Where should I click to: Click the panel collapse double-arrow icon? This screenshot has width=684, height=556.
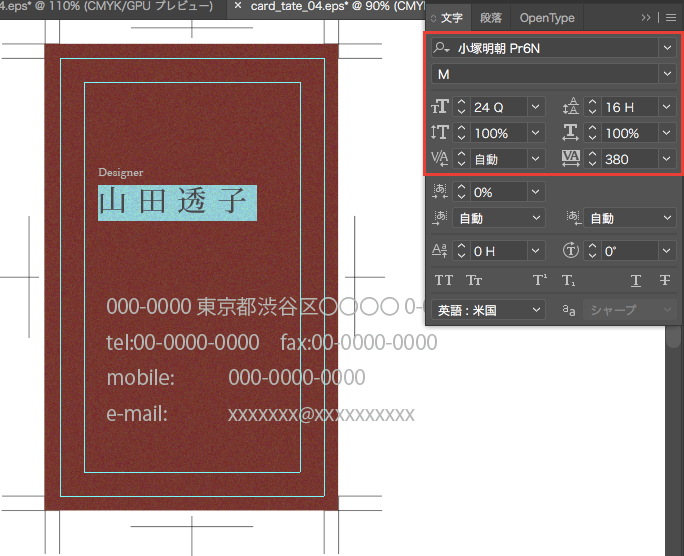(x=646, y=18)
